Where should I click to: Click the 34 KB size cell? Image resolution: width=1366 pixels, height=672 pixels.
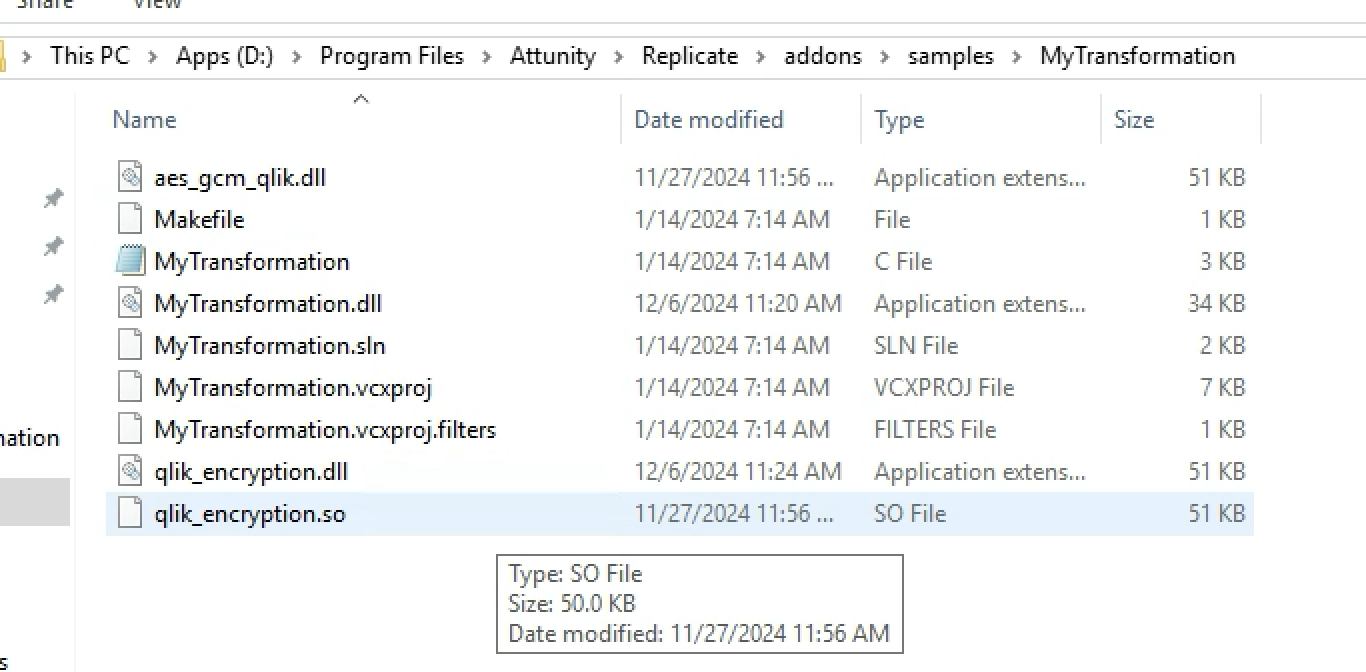click(1216, 304)
